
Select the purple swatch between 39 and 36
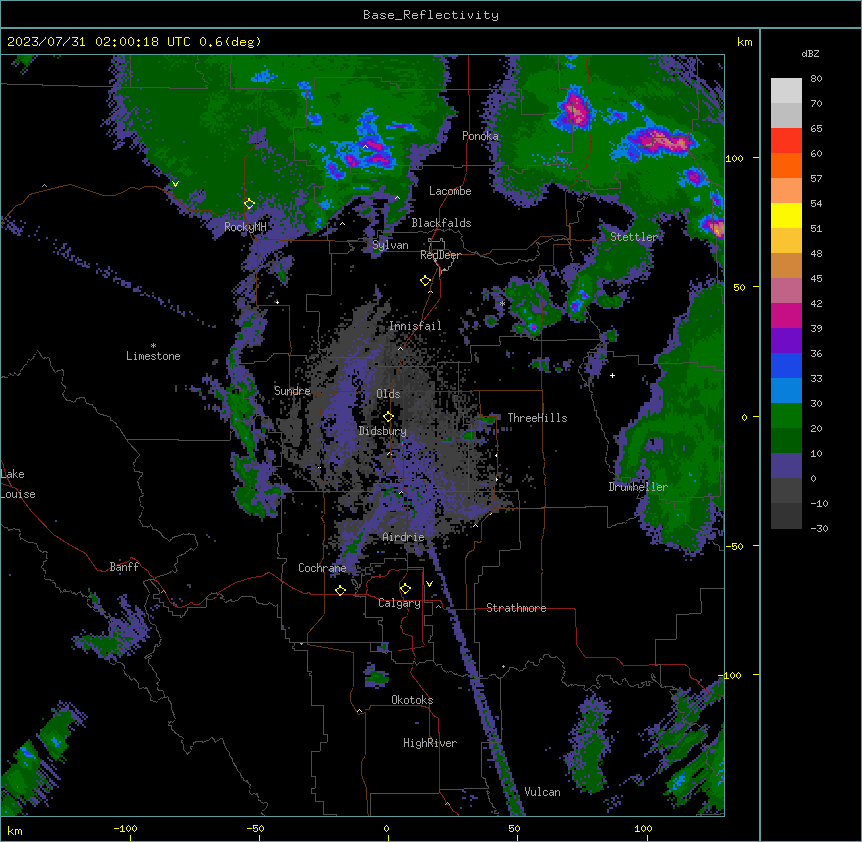[786, 341]
